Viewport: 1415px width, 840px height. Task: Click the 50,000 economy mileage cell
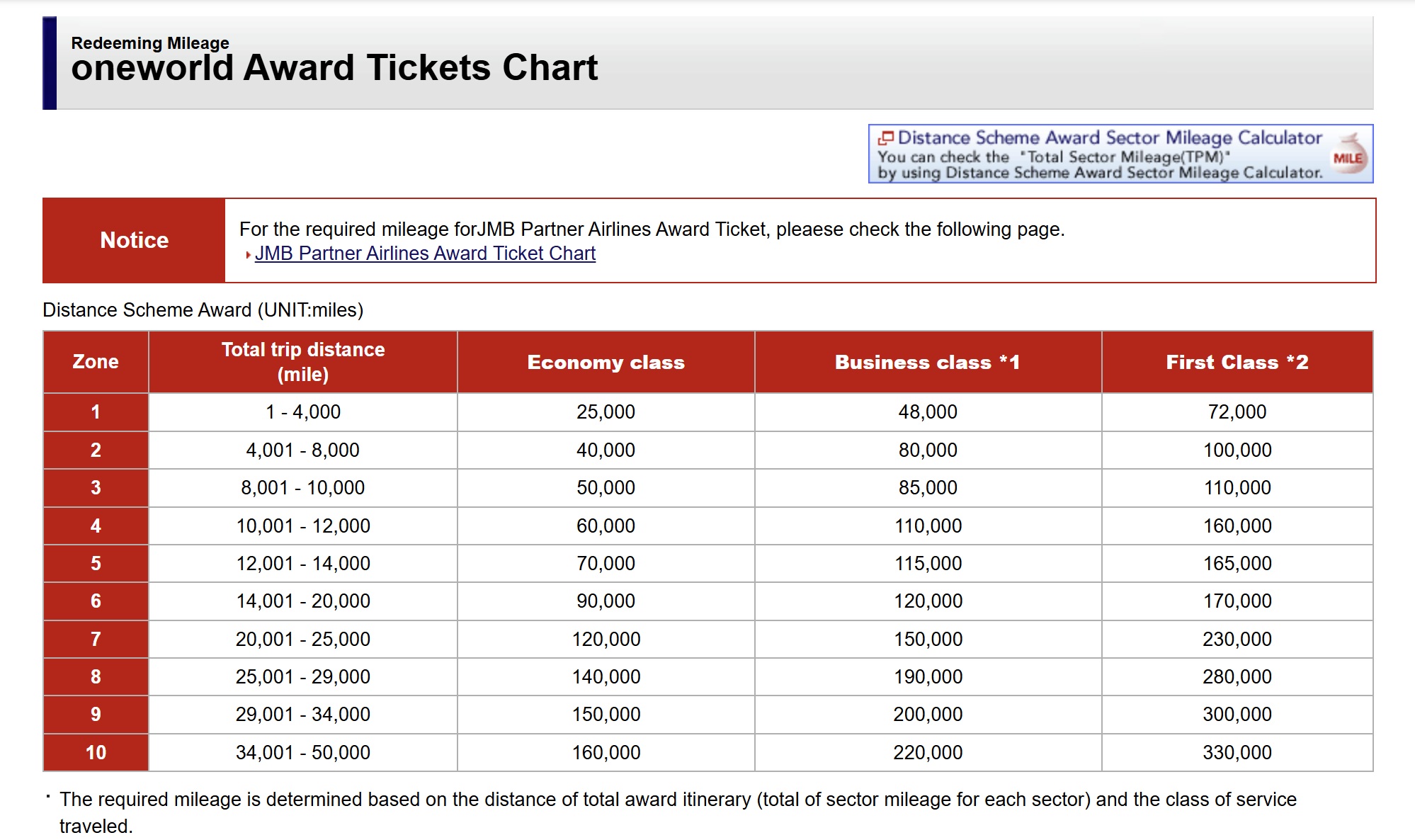click(x=606, y=488)
